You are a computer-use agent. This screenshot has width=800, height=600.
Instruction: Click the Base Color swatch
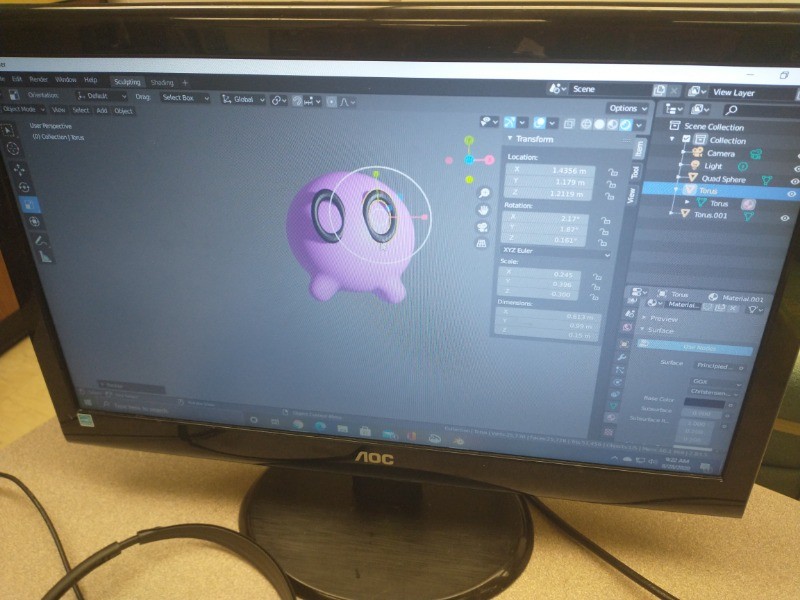point(704,403)
